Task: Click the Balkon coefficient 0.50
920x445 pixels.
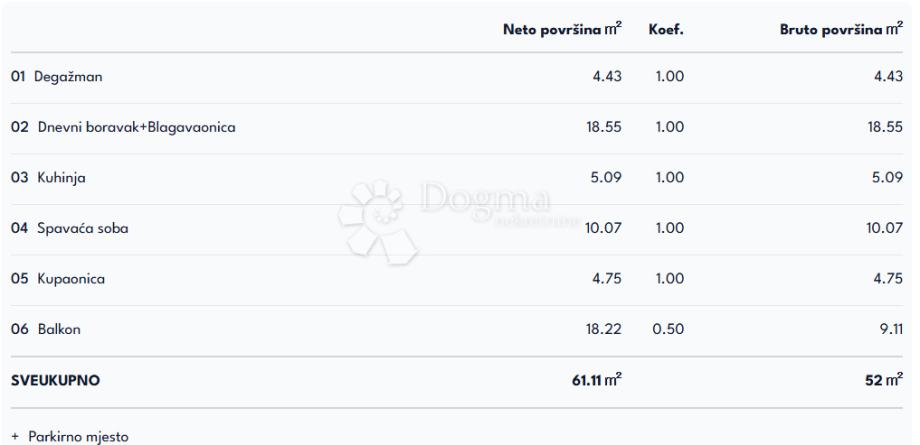Action: coord(668,329)
